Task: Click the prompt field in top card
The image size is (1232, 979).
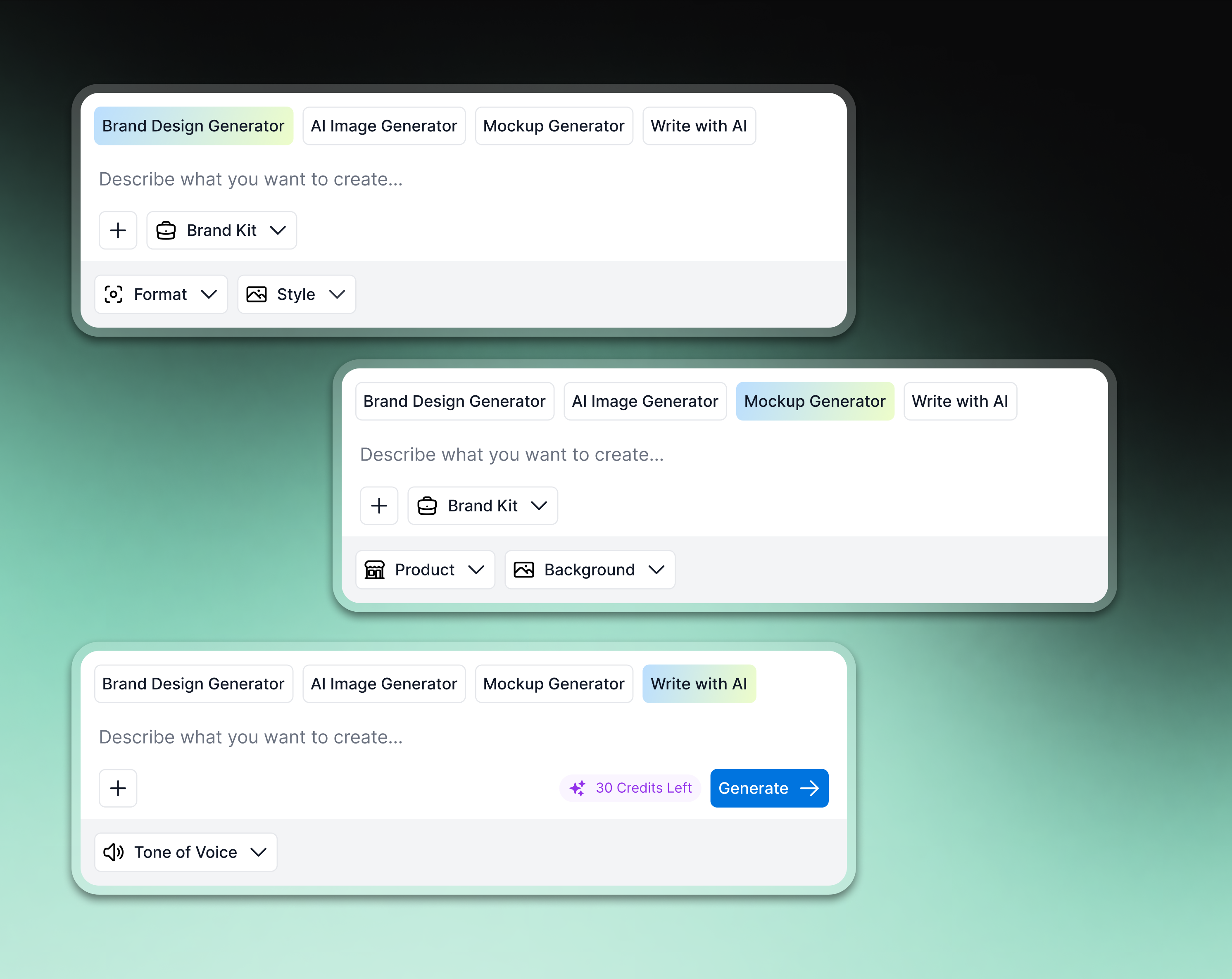Action: 463,179
